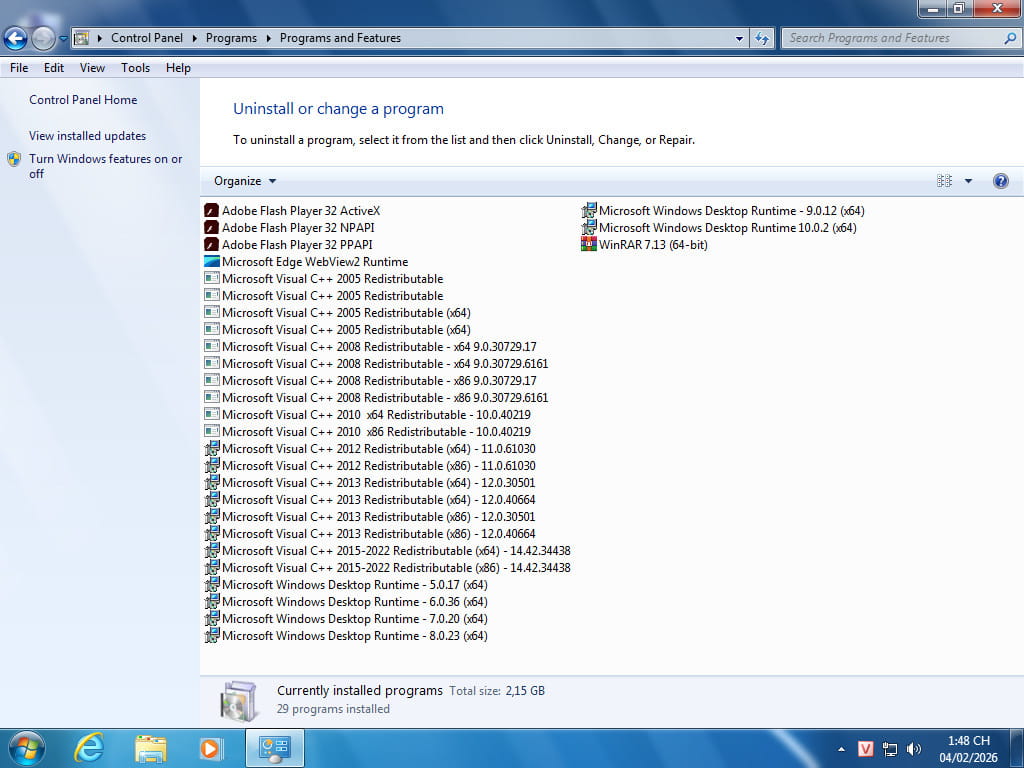Click the change view icon in toolbar
The width and height of the screenshot is (1024, 768).
point(944,181)
